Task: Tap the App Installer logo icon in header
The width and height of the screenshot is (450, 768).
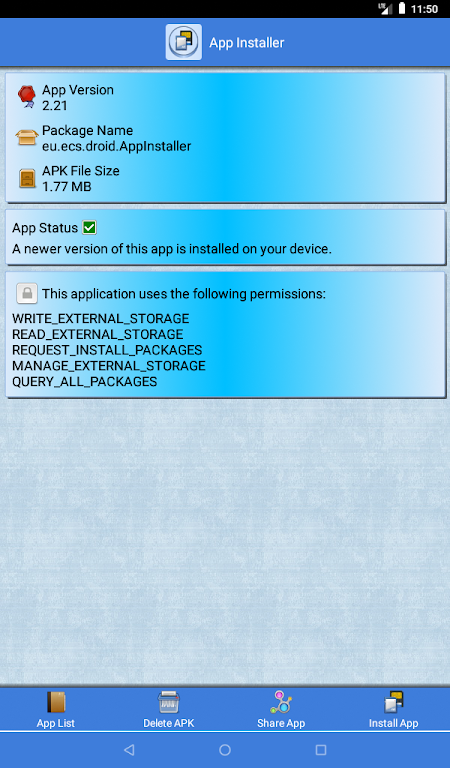Action: tap(184, 42)
